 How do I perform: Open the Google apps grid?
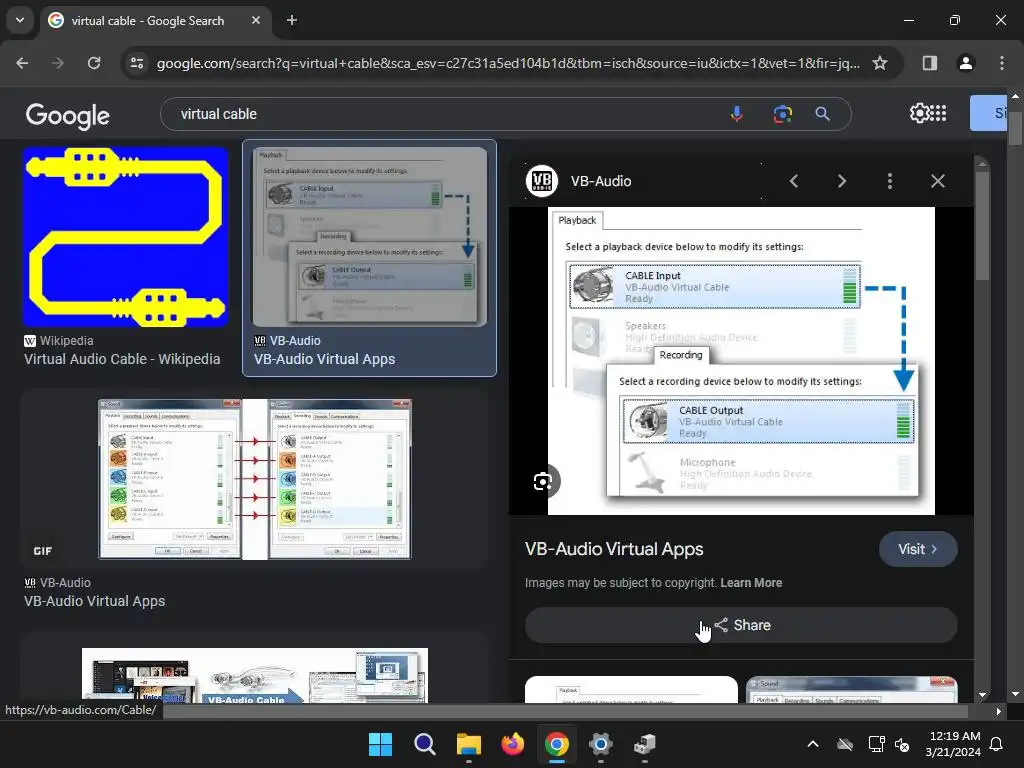pyautogui.click(x=938, y=113)
